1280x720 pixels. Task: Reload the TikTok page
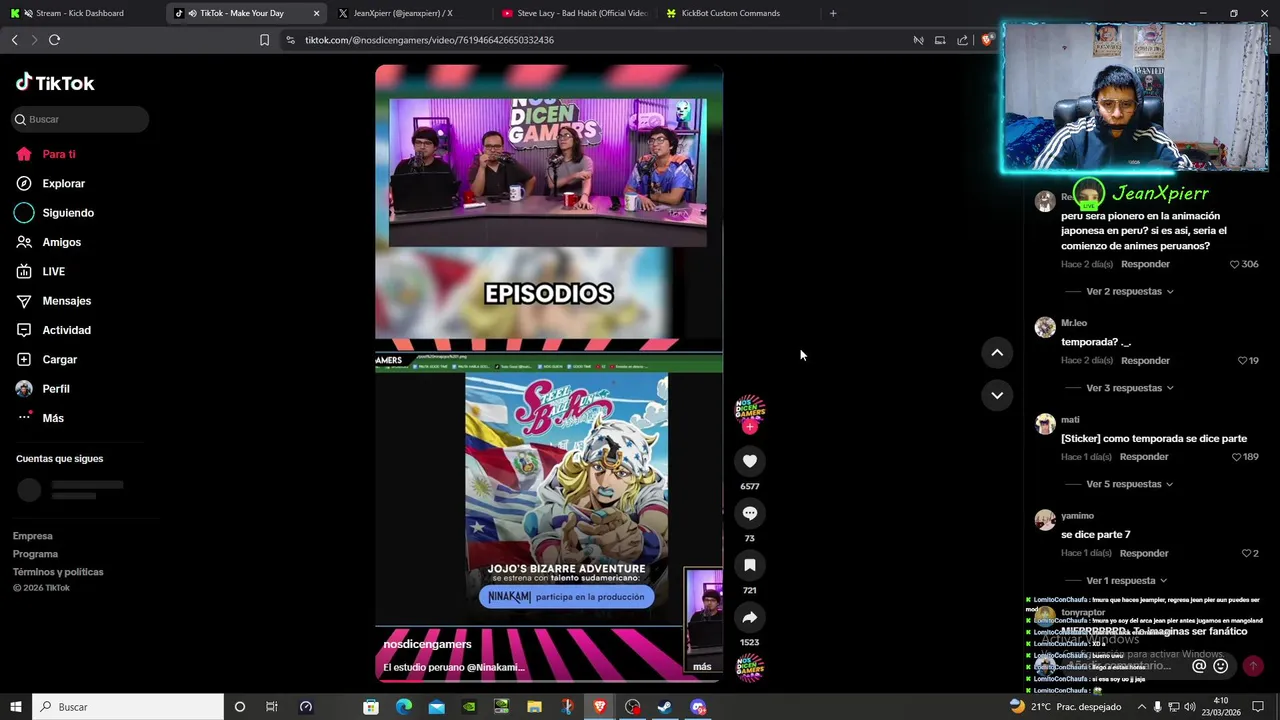[x=54, y=40]
